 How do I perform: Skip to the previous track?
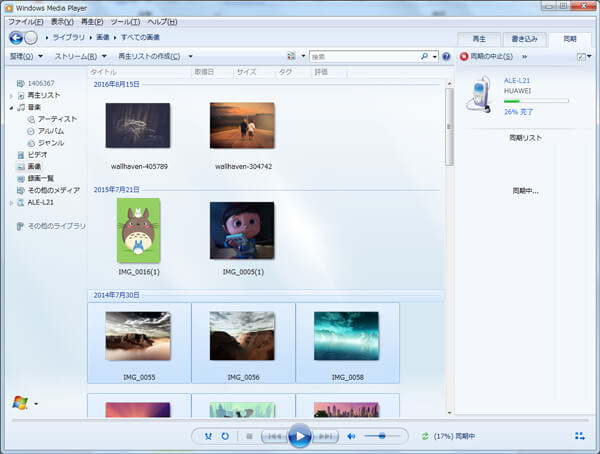point(274,436)
